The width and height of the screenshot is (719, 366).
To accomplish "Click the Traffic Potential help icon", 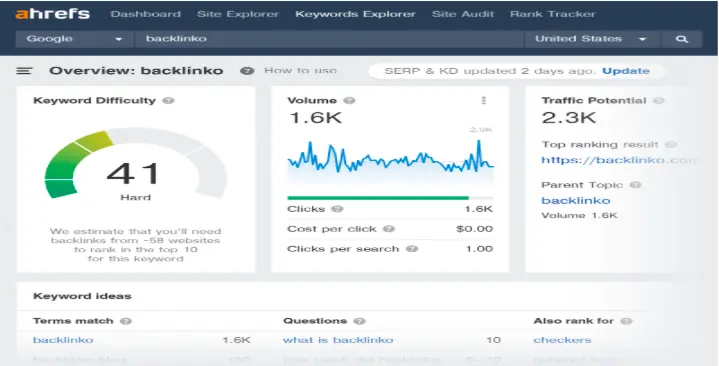I will [658, 100].
